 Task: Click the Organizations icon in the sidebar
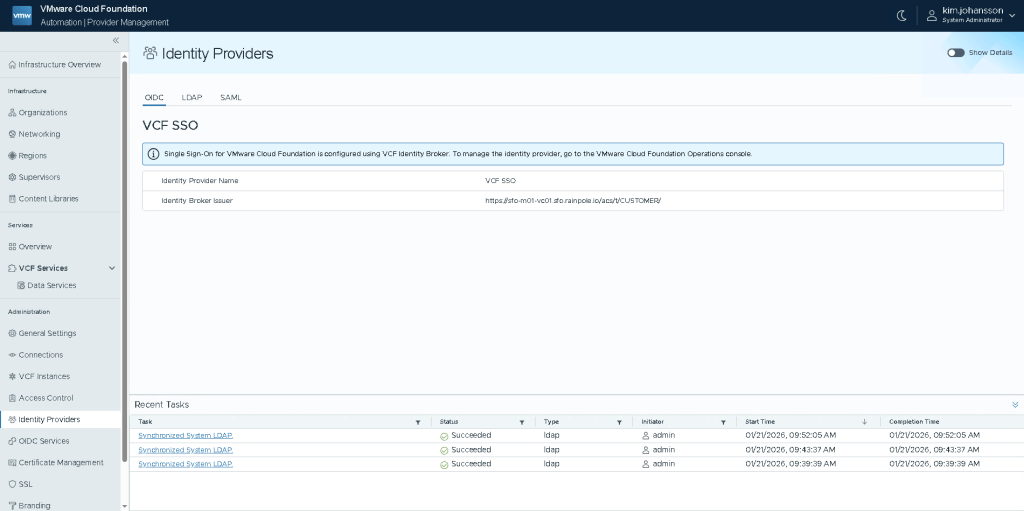coord(12,113)
